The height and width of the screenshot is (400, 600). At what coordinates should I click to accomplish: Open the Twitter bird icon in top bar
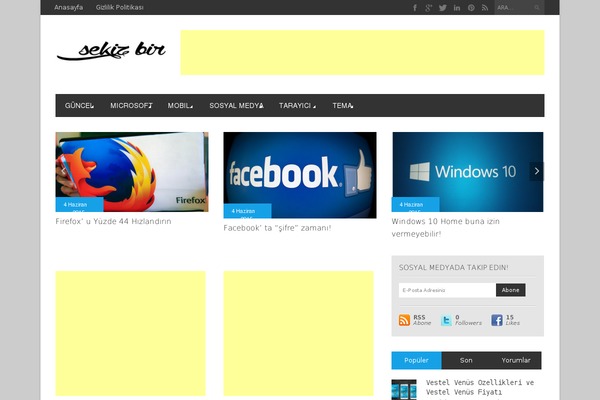tap(443, 8)
